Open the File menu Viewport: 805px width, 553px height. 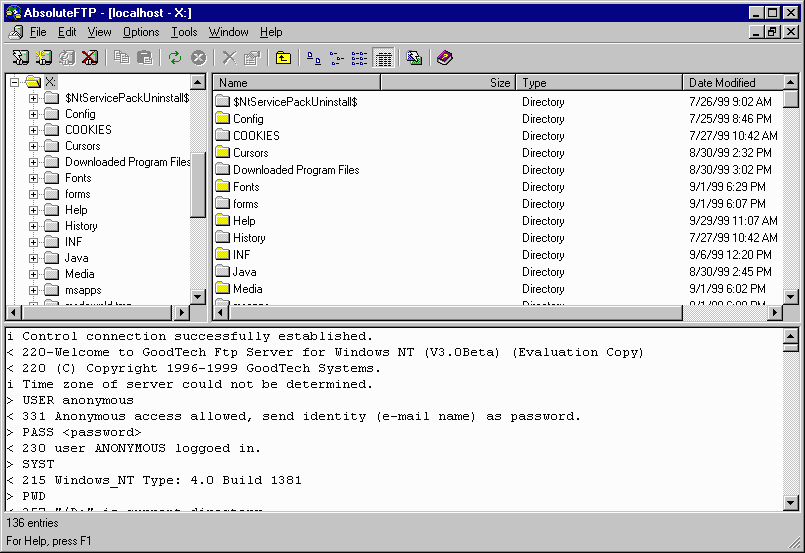coord(38,32)
